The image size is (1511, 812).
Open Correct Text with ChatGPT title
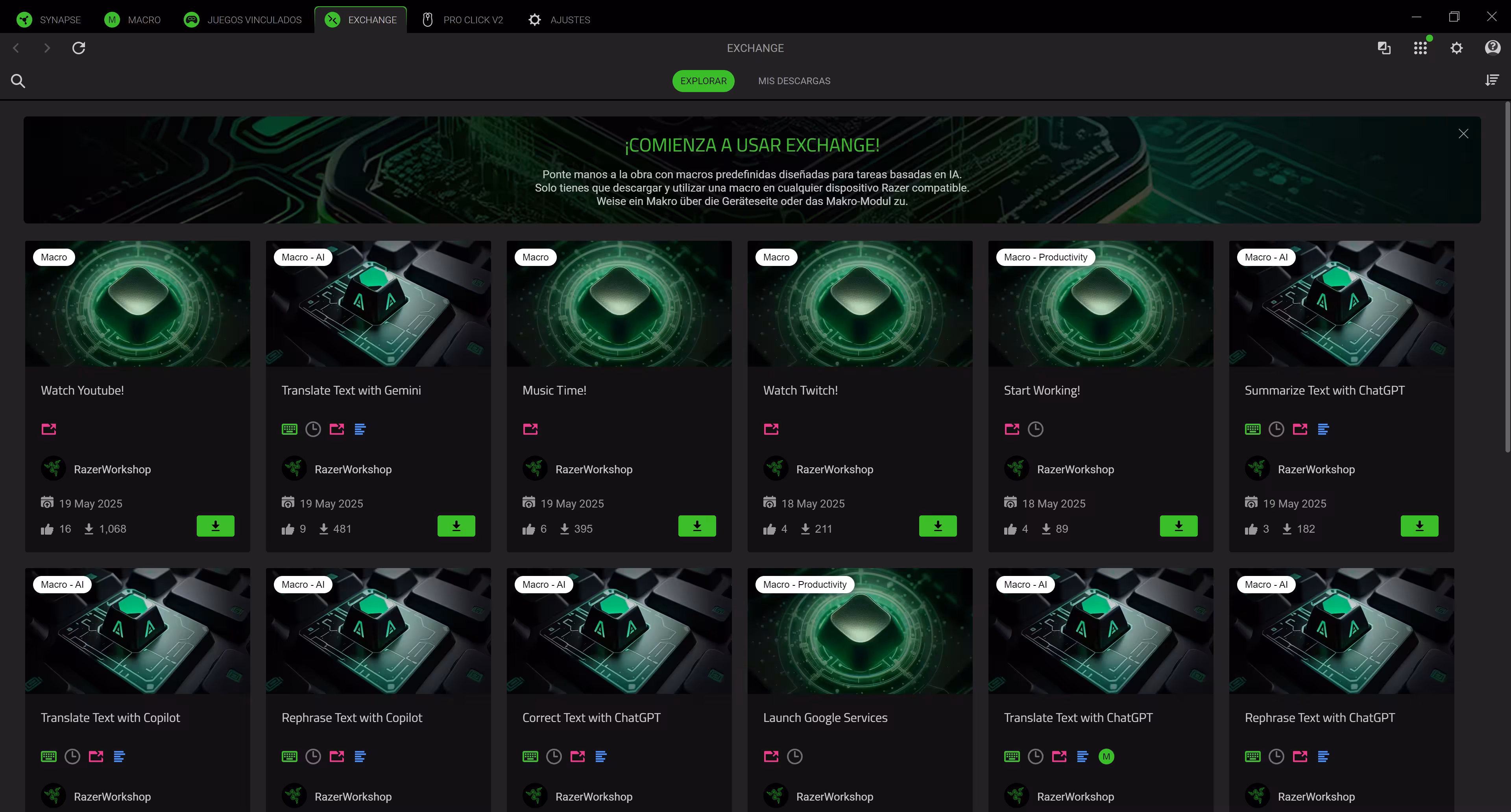(x=591, y=718)
